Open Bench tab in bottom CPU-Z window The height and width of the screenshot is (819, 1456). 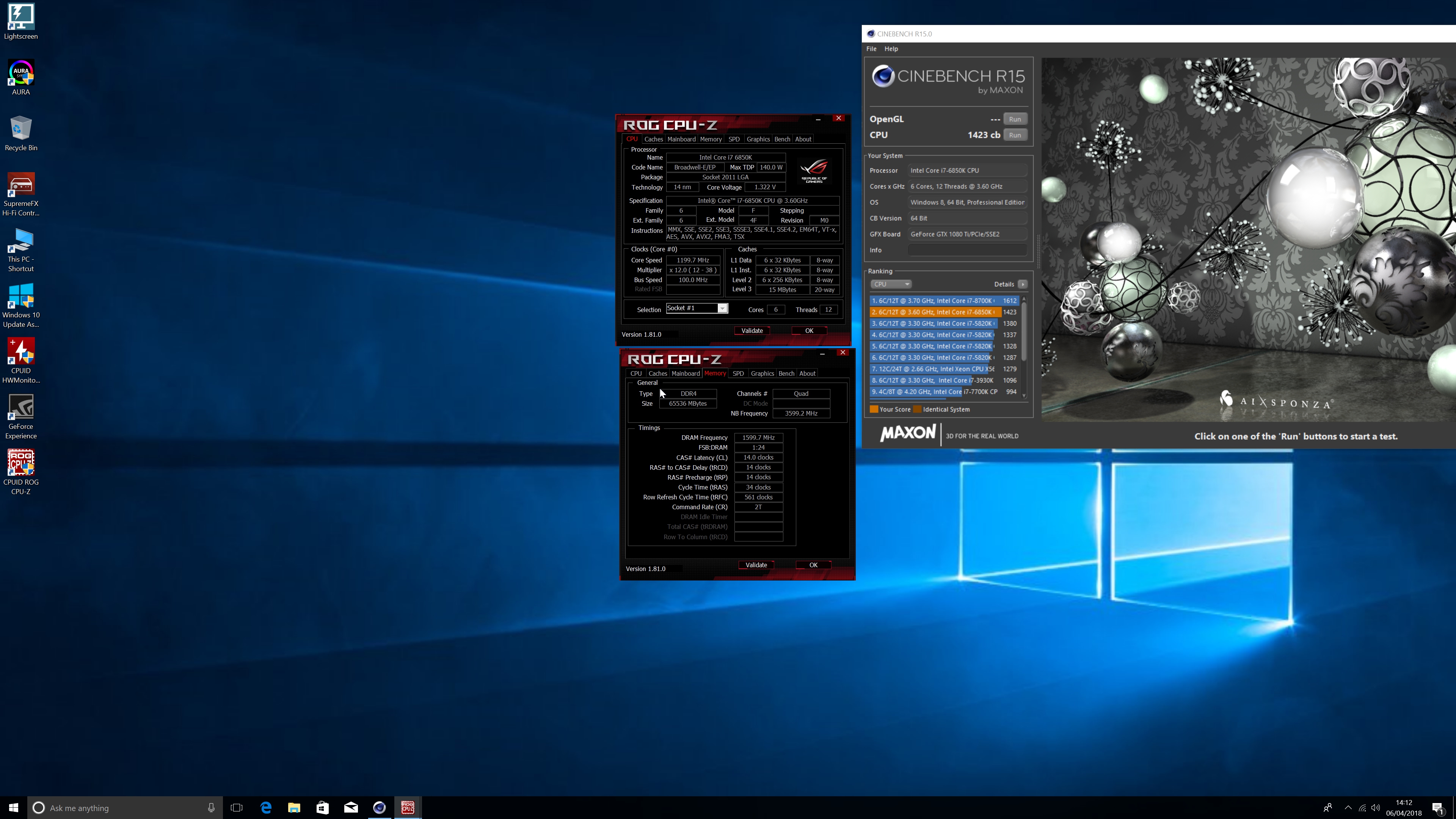(x=786, y=373)
